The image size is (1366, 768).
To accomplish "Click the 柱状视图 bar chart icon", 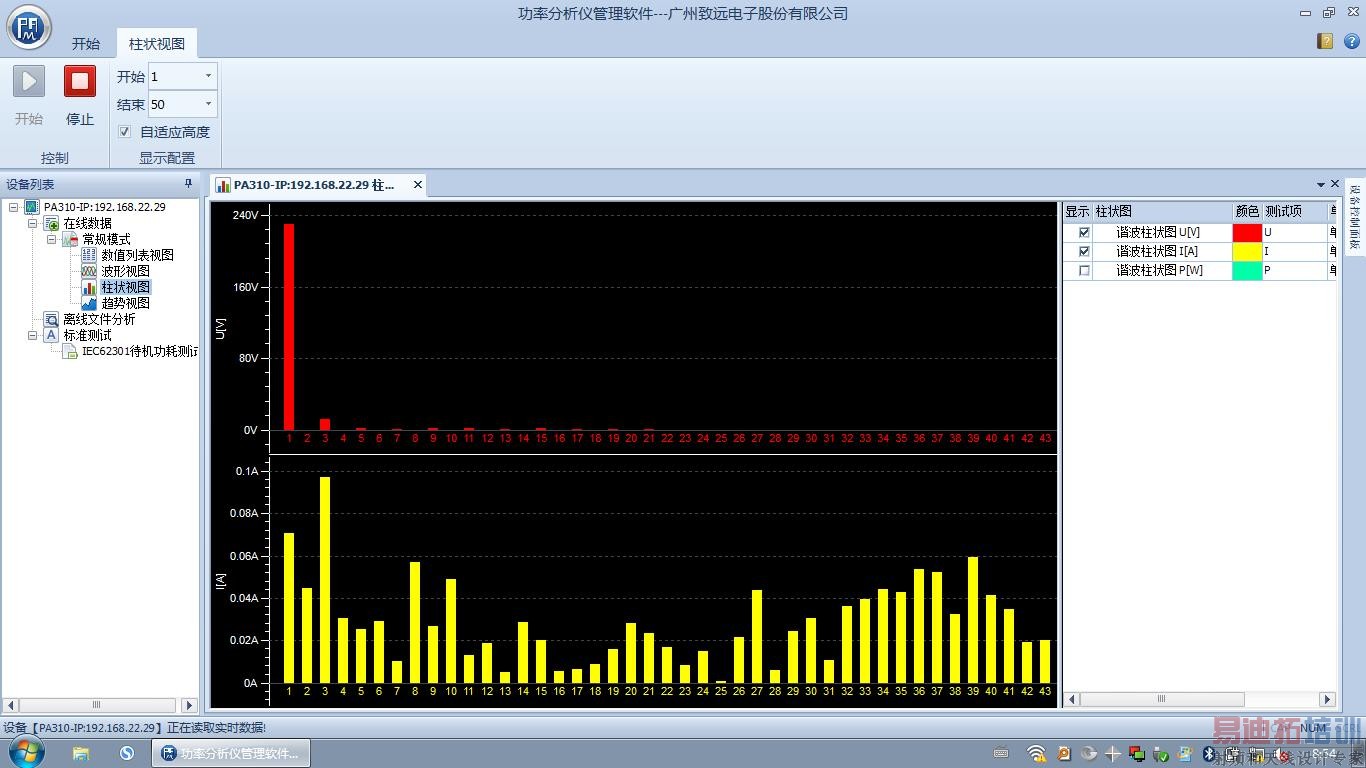I will pyautogui.click(x=89, y=287).
